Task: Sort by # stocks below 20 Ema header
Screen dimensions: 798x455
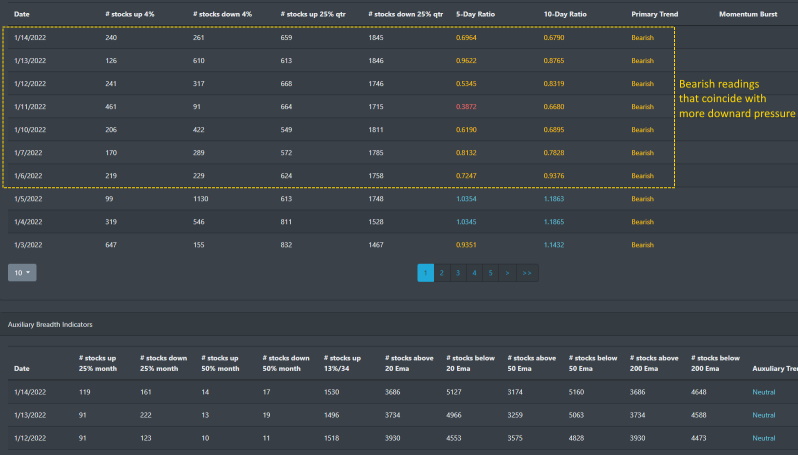Action: (470, 363)
